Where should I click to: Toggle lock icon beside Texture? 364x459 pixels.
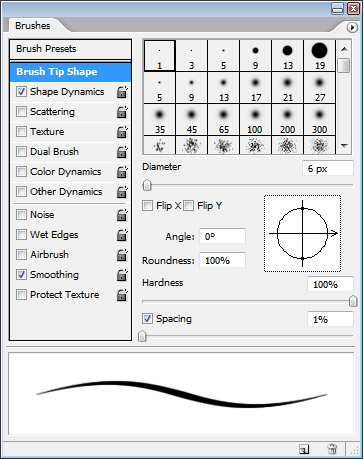(x=122, y=132)
